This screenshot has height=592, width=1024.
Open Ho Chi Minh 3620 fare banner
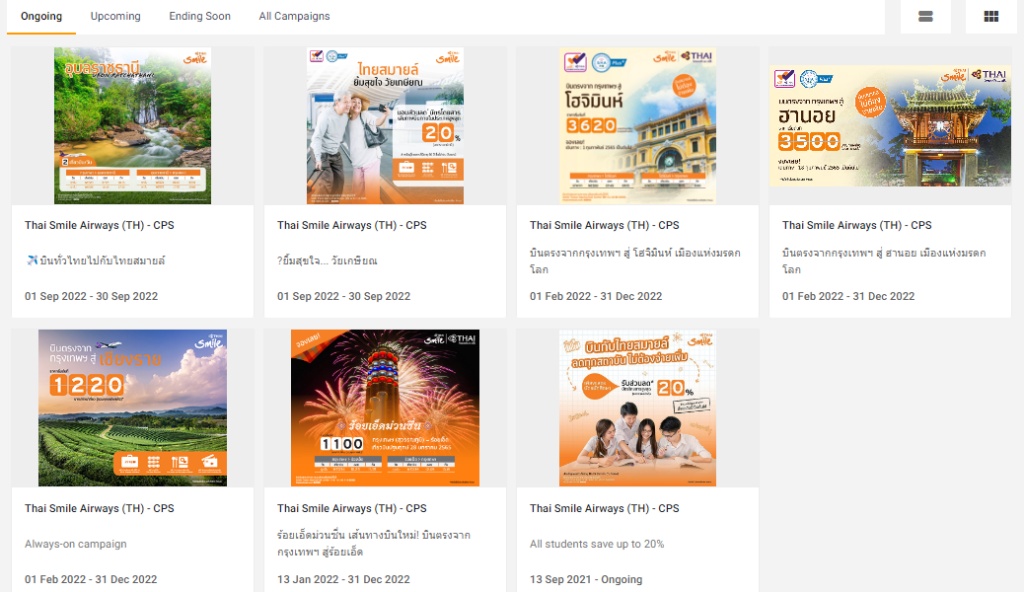[x=637, y=125]
